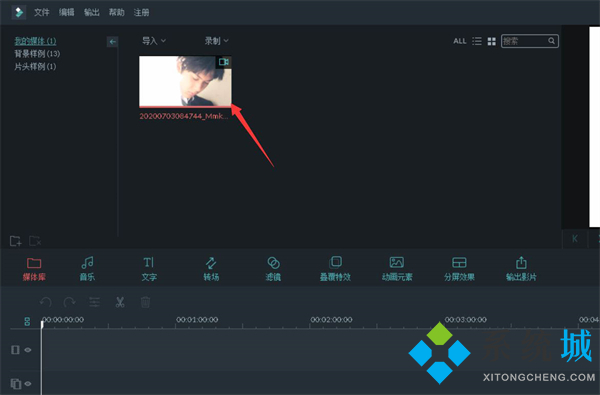Click the preview rewind-to-start button
Screen dimensions: 600x395
(574, 239)
